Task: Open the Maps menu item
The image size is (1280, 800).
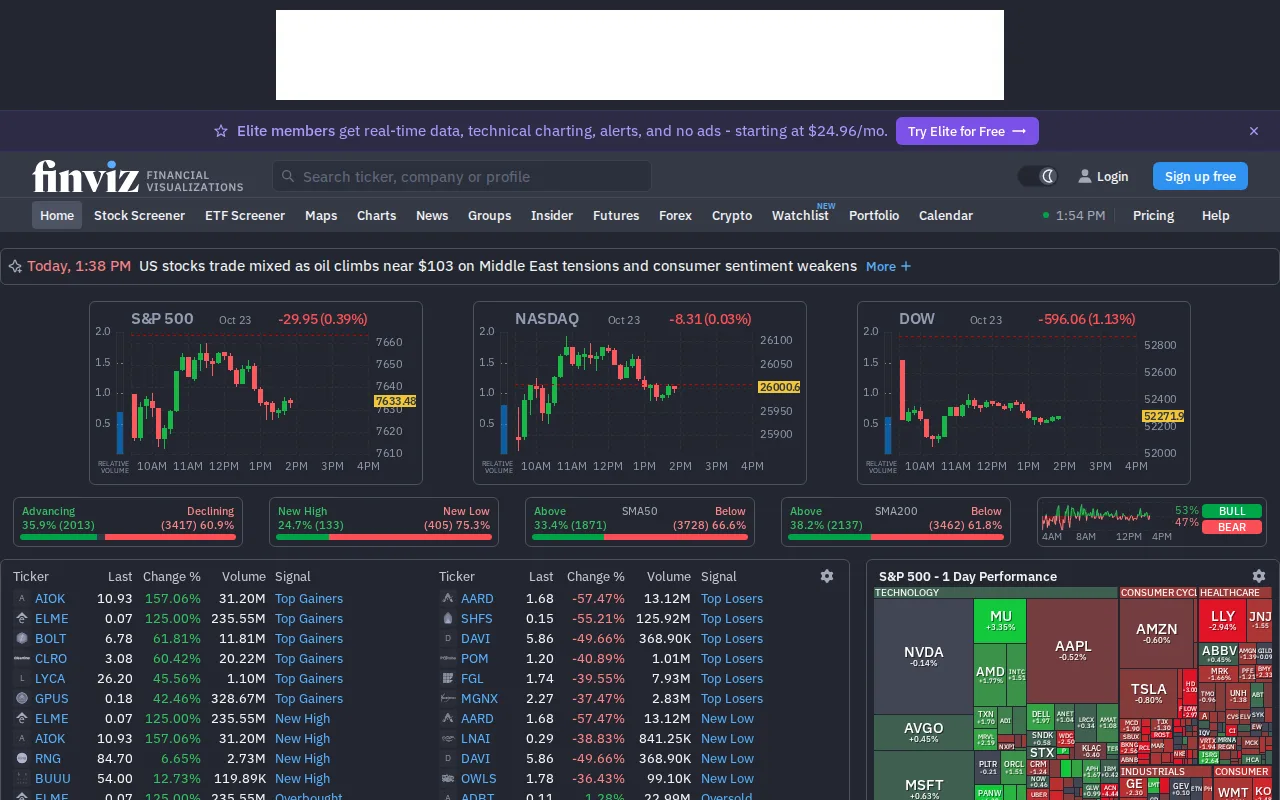Action: pyautogui.click(x=321, y=215)
